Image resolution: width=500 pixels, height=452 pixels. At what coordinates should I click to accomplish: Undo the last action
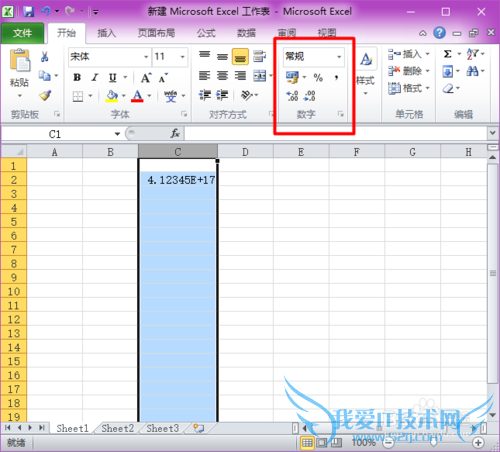click(x=45, y=12)
